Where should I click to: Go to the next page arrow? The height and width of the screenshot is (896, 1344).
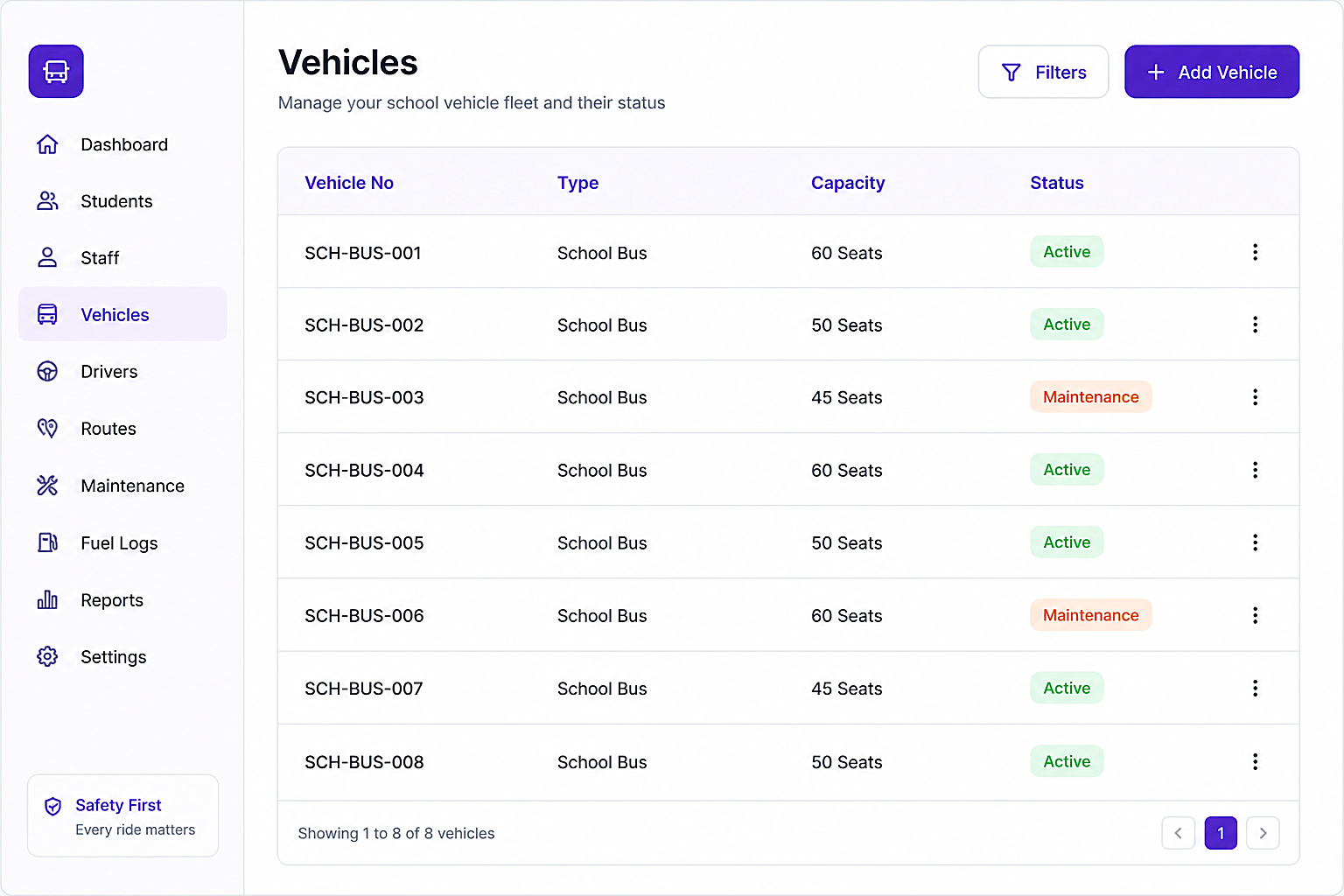point(1263,833)
